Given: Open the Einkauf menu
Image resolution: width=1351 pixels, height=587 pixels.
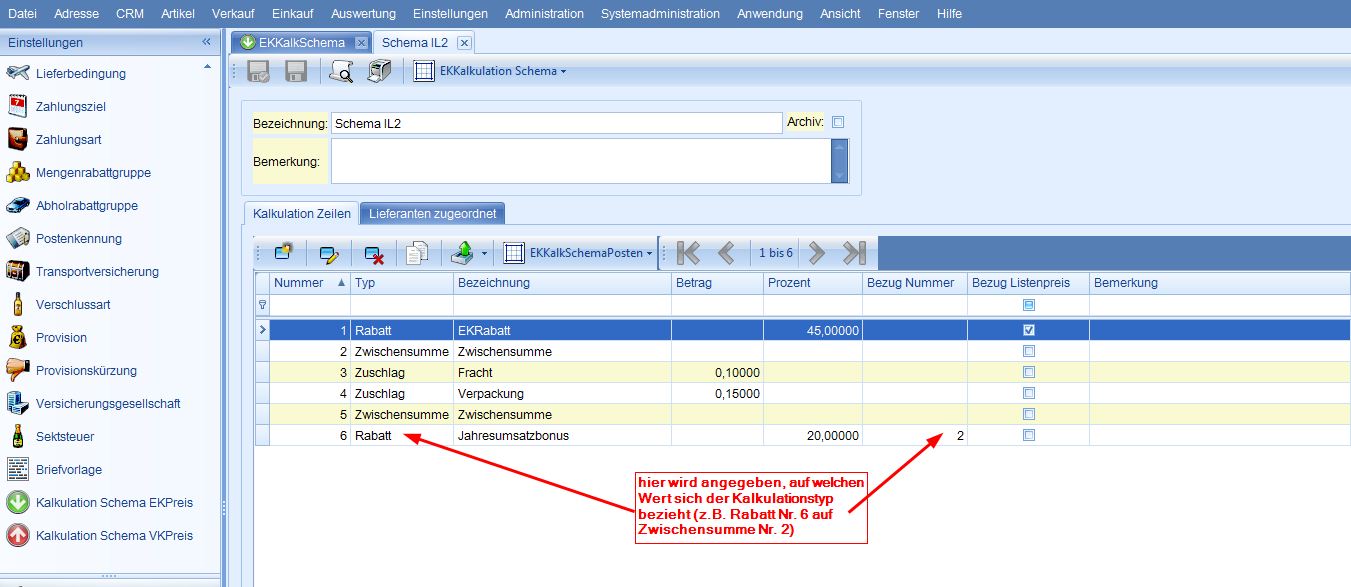Looking at the screenshot, I should pyautogui.click(x=291, y=13).
